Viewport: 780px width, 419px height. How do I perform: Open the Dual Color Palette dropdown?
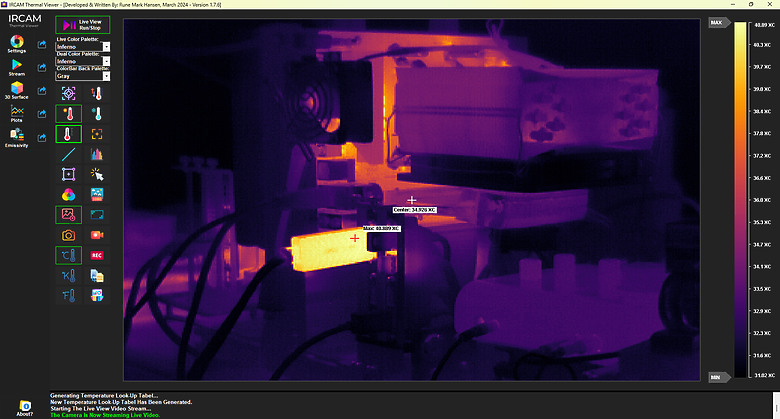pos(106,61)
